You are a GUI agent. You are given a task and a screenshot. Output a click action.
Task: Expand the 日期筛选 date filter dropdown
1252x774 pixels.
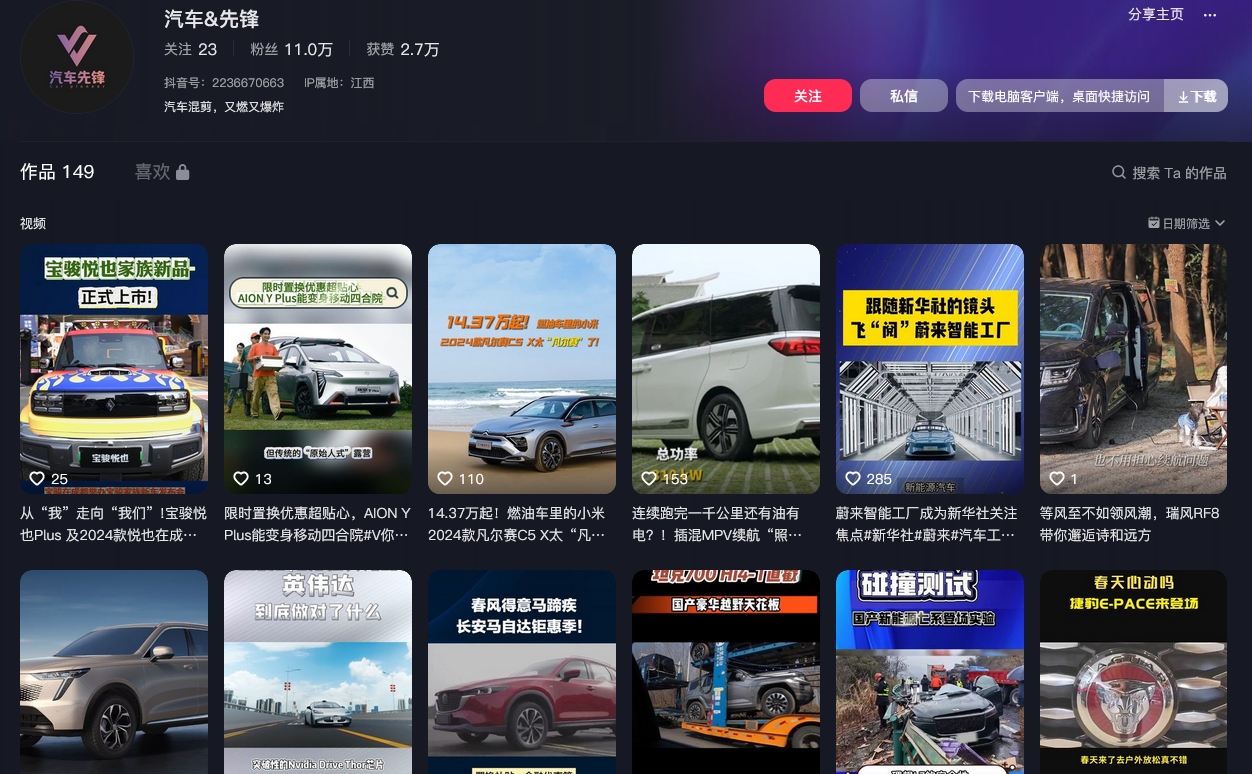pyautogui.click(x=1186, y=223)
